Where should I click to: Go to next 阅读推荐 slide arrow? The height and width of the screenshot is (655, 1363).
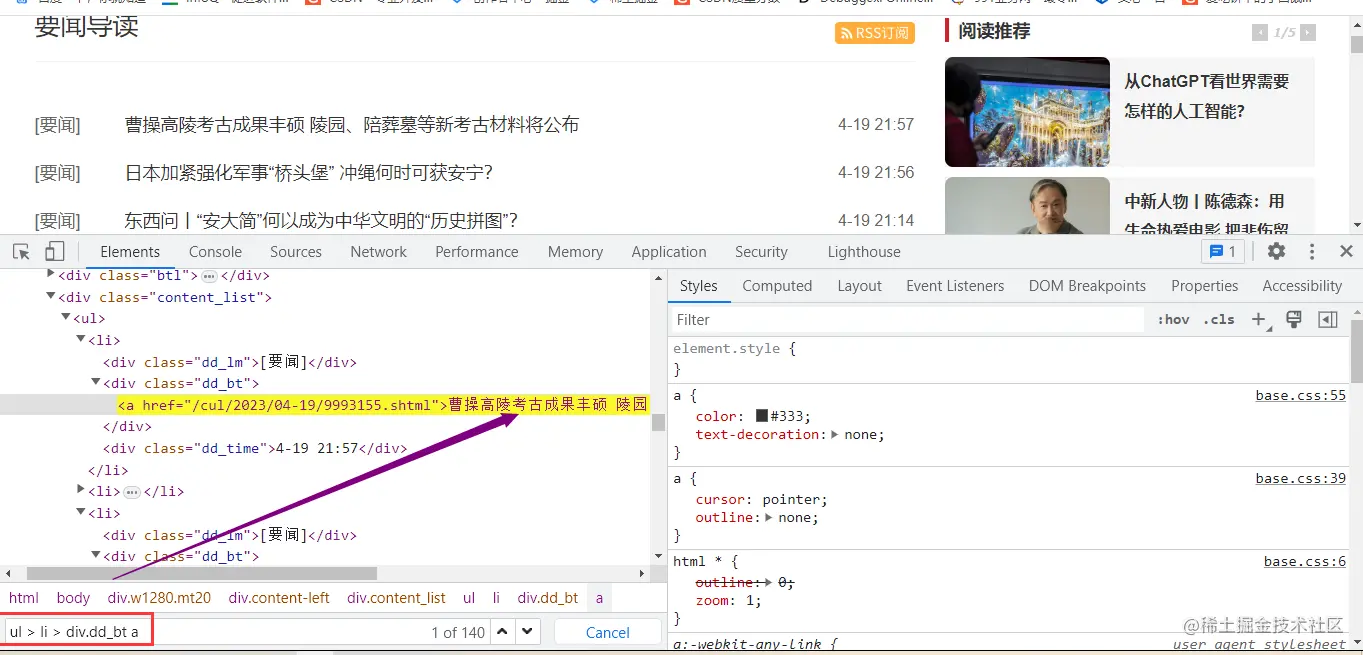tap(1308, 33)
